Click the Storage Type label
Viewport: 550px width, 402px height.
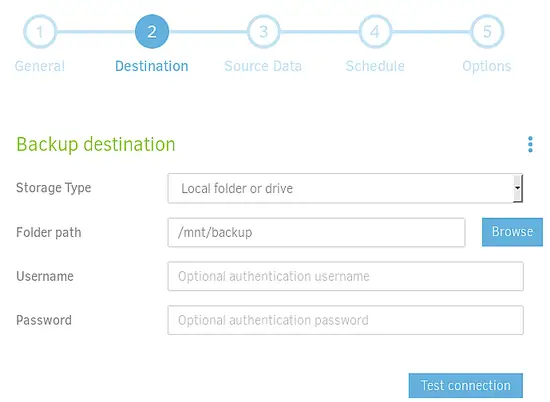(x=54, y=188)
